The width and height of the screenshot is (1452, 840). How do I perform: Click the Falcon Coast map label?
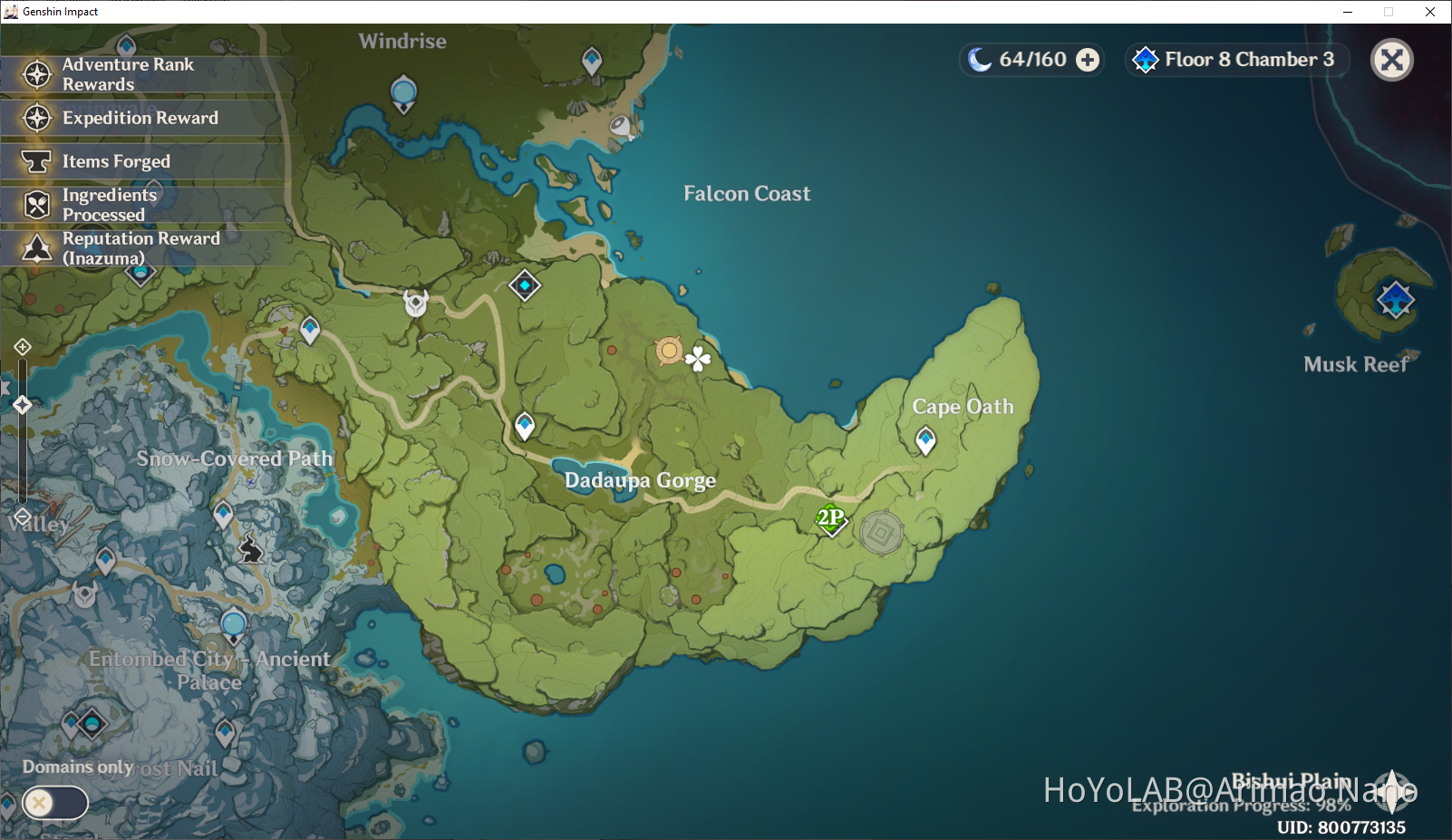(747, 194)
